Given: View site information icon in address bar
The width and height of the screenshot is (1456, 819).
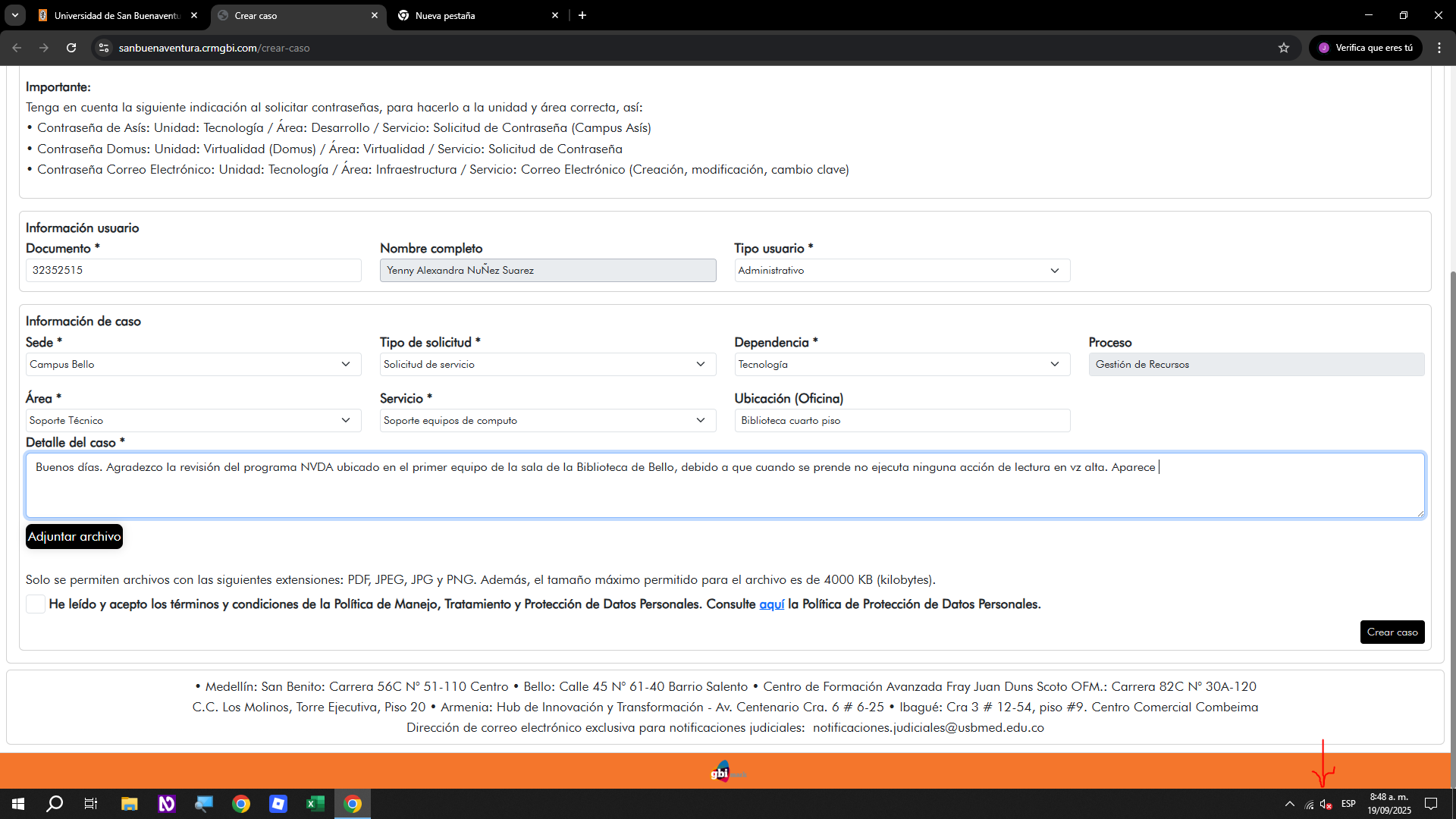Looking at the screenshot, I should 104,48.
